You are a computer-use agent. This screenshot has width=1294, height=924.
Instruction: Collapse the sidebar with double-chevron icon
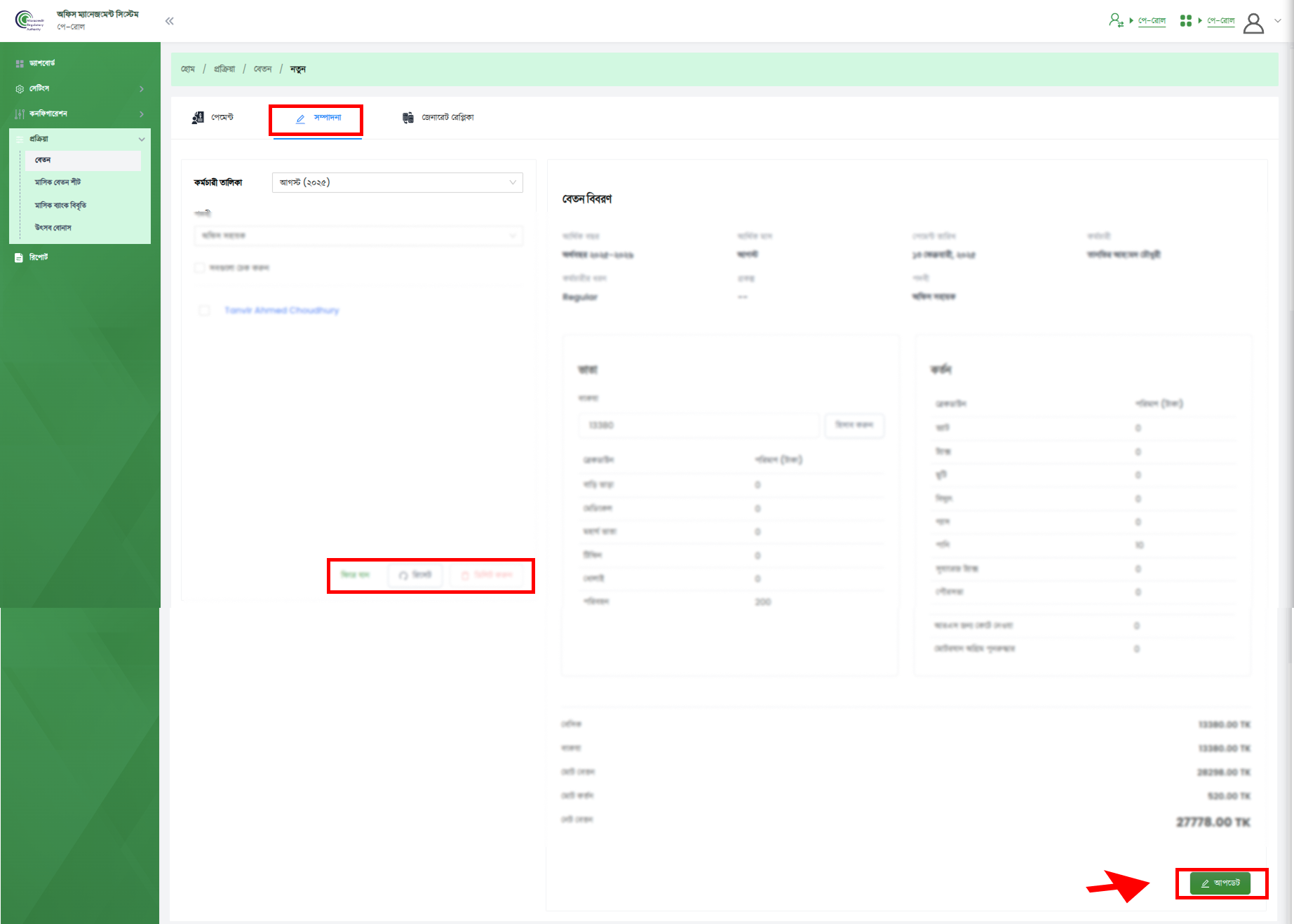(x=169, y=21)
